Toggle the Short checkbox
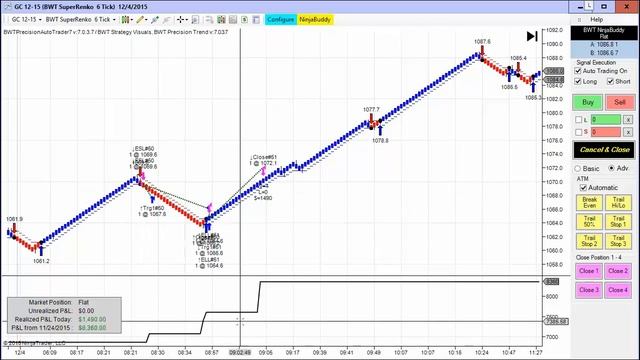The image size is (640, 360). [610, 81]
